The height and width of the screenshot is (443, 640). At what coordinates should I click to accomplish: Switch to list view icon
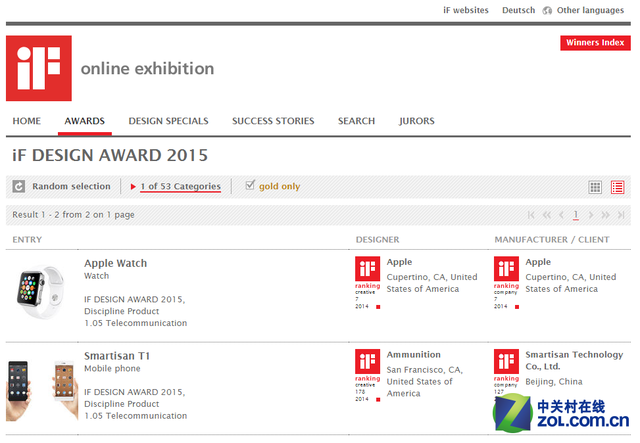pyautogui.click(x=617, y=187)
